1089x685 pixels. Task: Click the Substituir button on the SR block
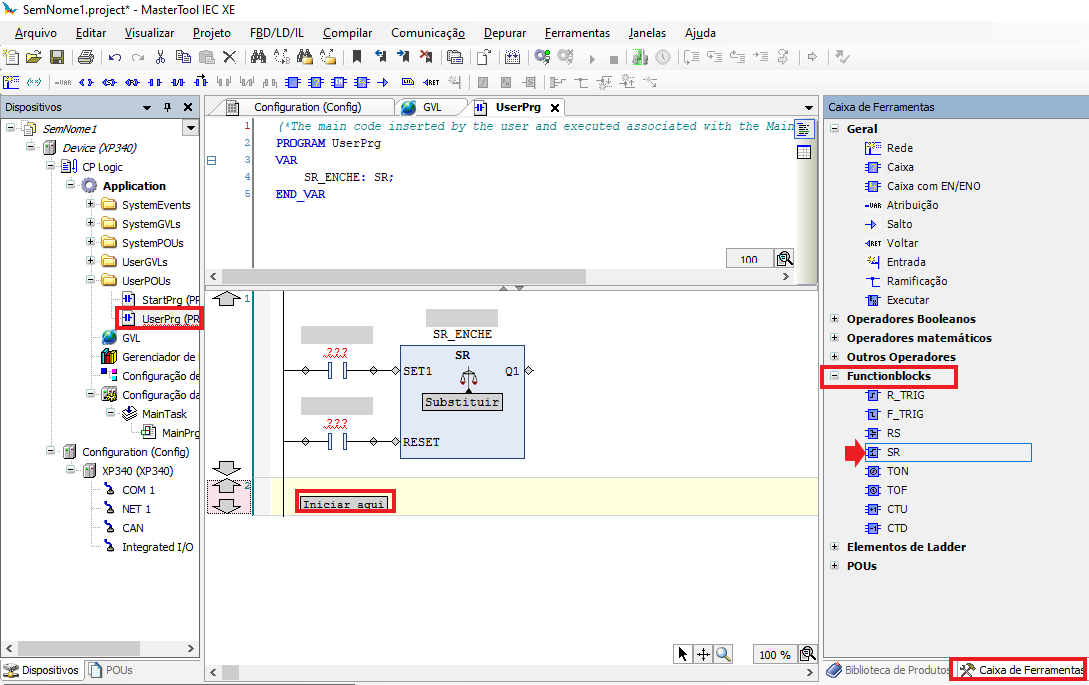[x=462, y=402]
